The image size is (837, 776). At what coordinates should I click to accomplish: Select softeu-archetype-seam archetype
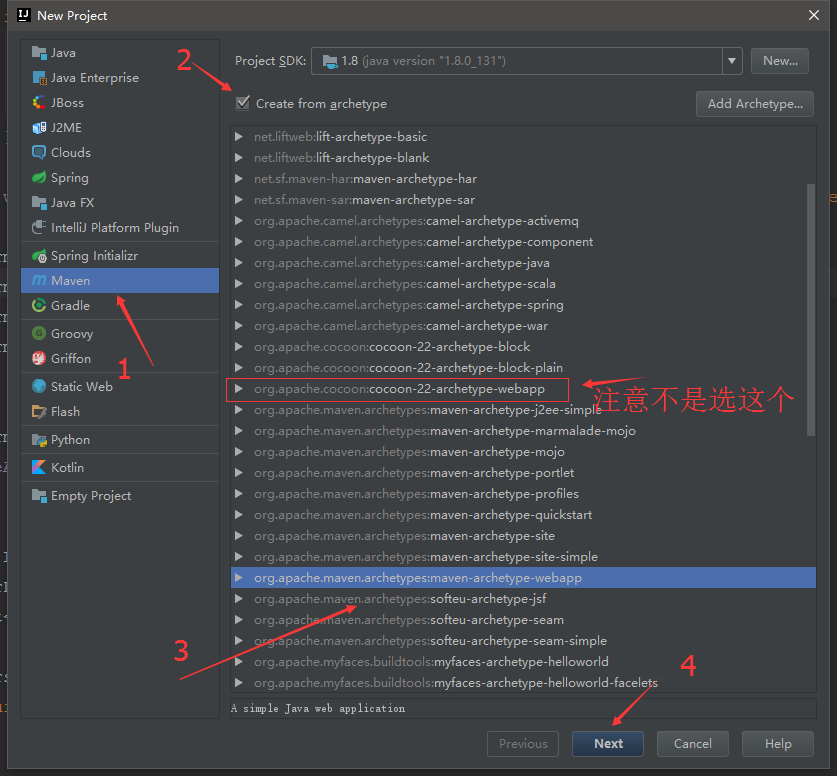pyautogui.click(x=523, y=620)
